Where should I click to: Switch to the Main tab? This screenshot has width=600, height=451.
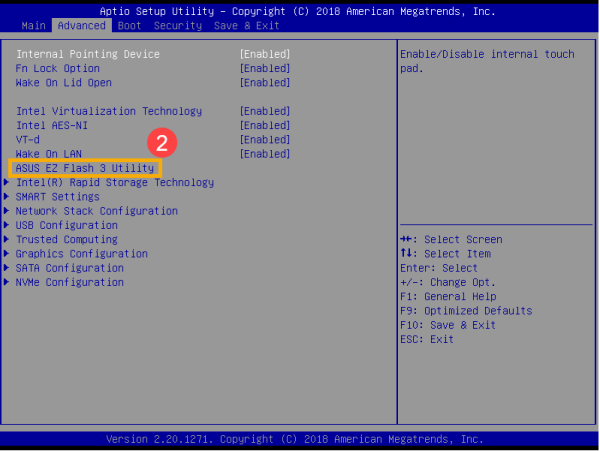33,26
